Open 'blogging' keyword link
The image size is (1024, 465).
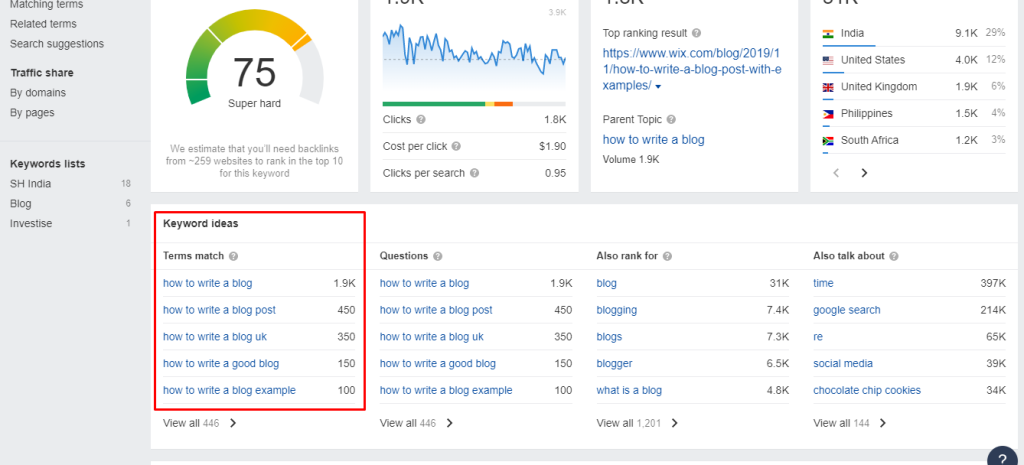click(616, 310)
